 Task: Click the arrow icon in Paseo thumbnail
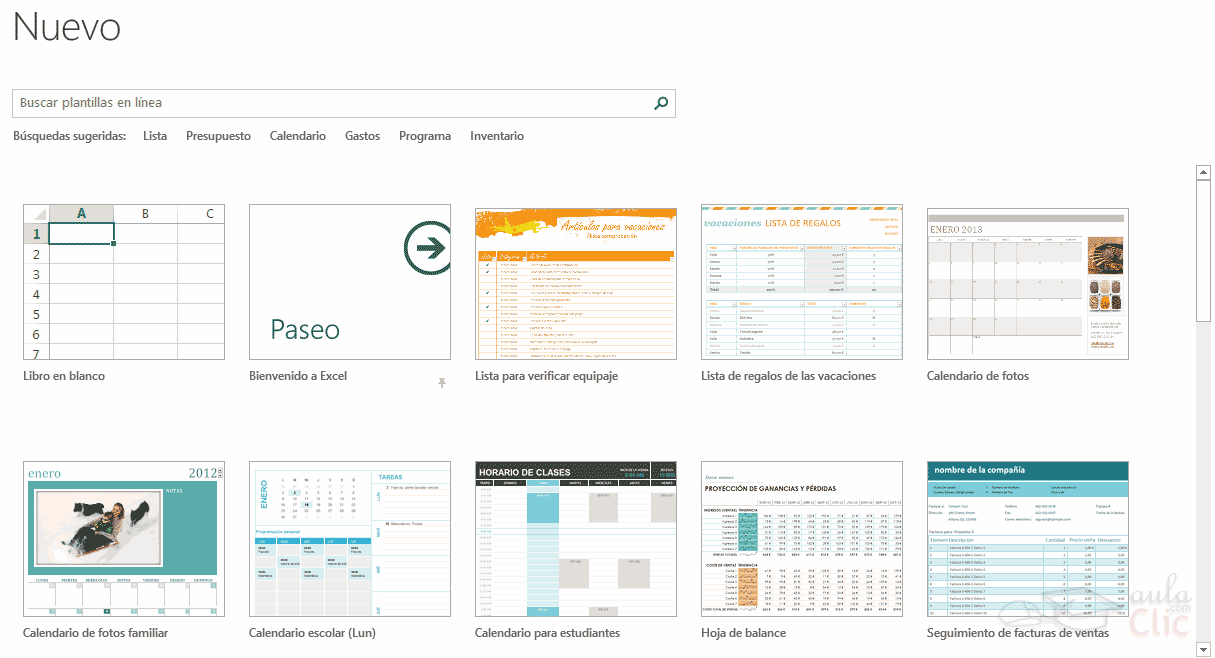(x=428, y=249)
